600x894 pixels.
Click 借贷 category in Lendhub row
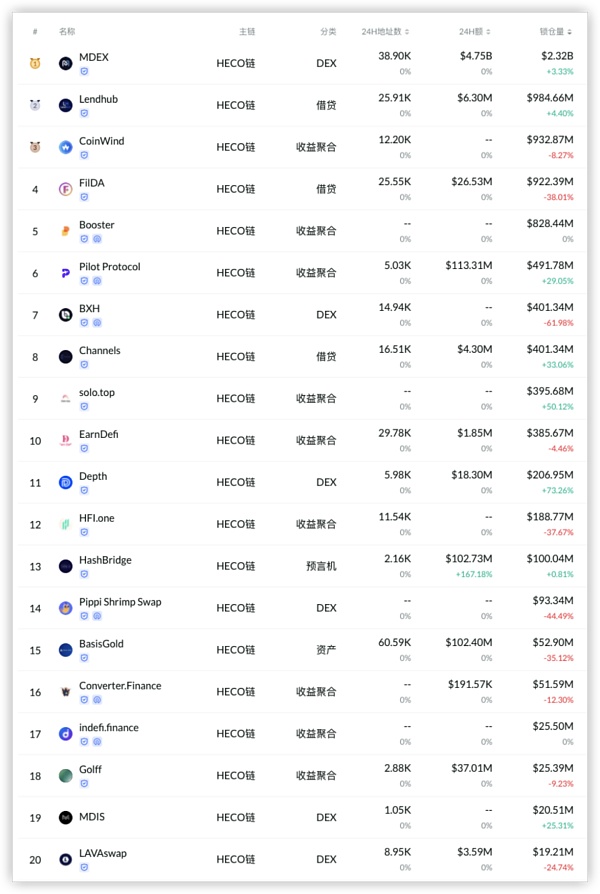pyautogui.click(x=326, y=105)
